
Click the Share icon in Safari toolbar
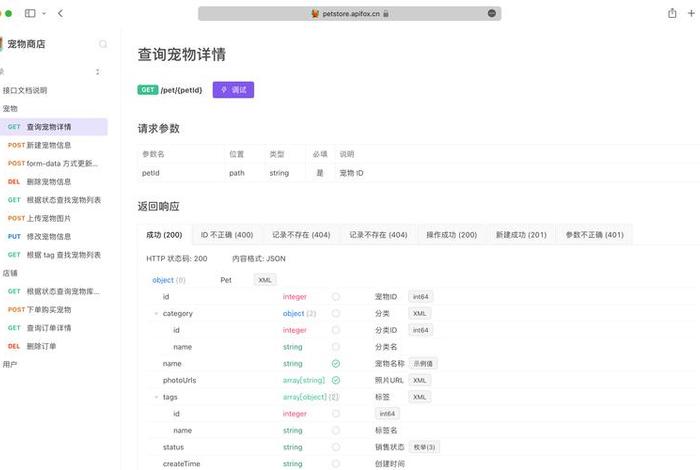pos(672,13)
